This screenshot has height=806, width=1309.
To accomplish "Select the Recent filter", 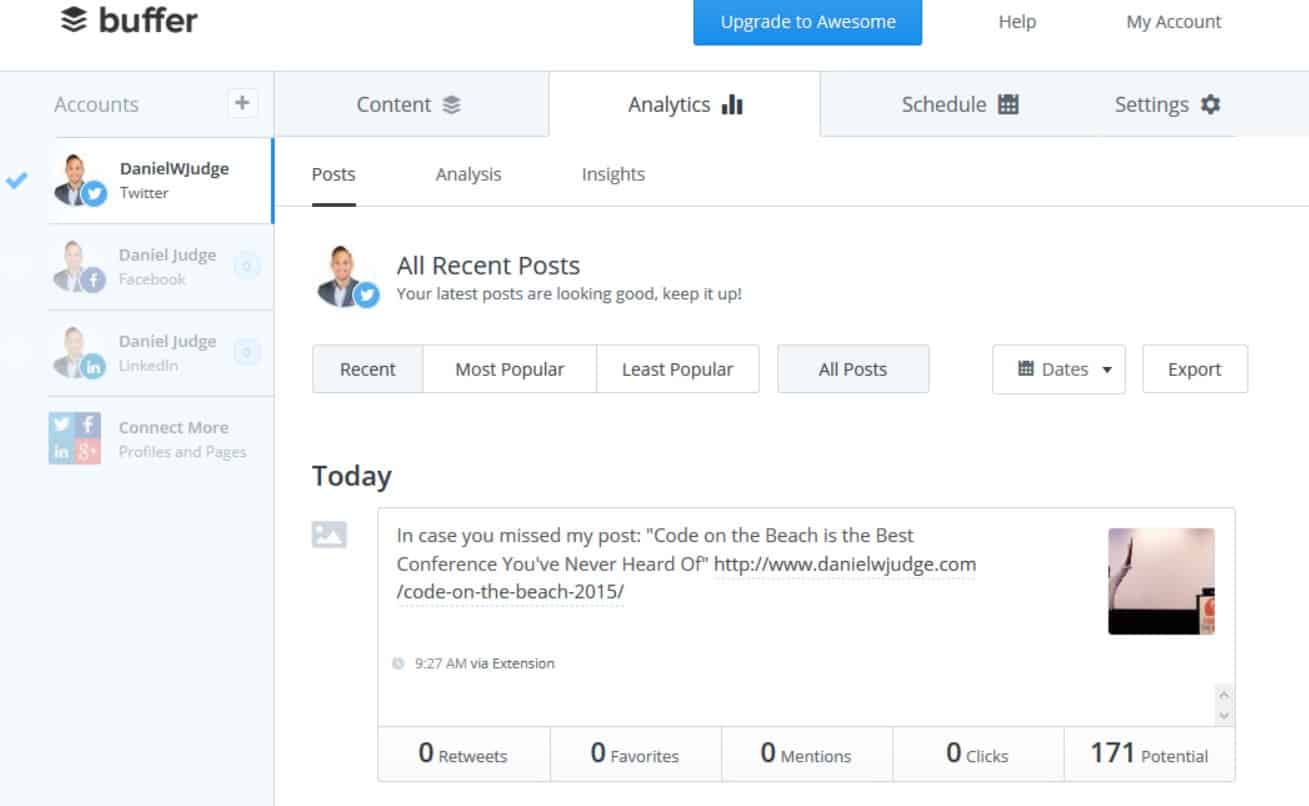I will [368, 369].
